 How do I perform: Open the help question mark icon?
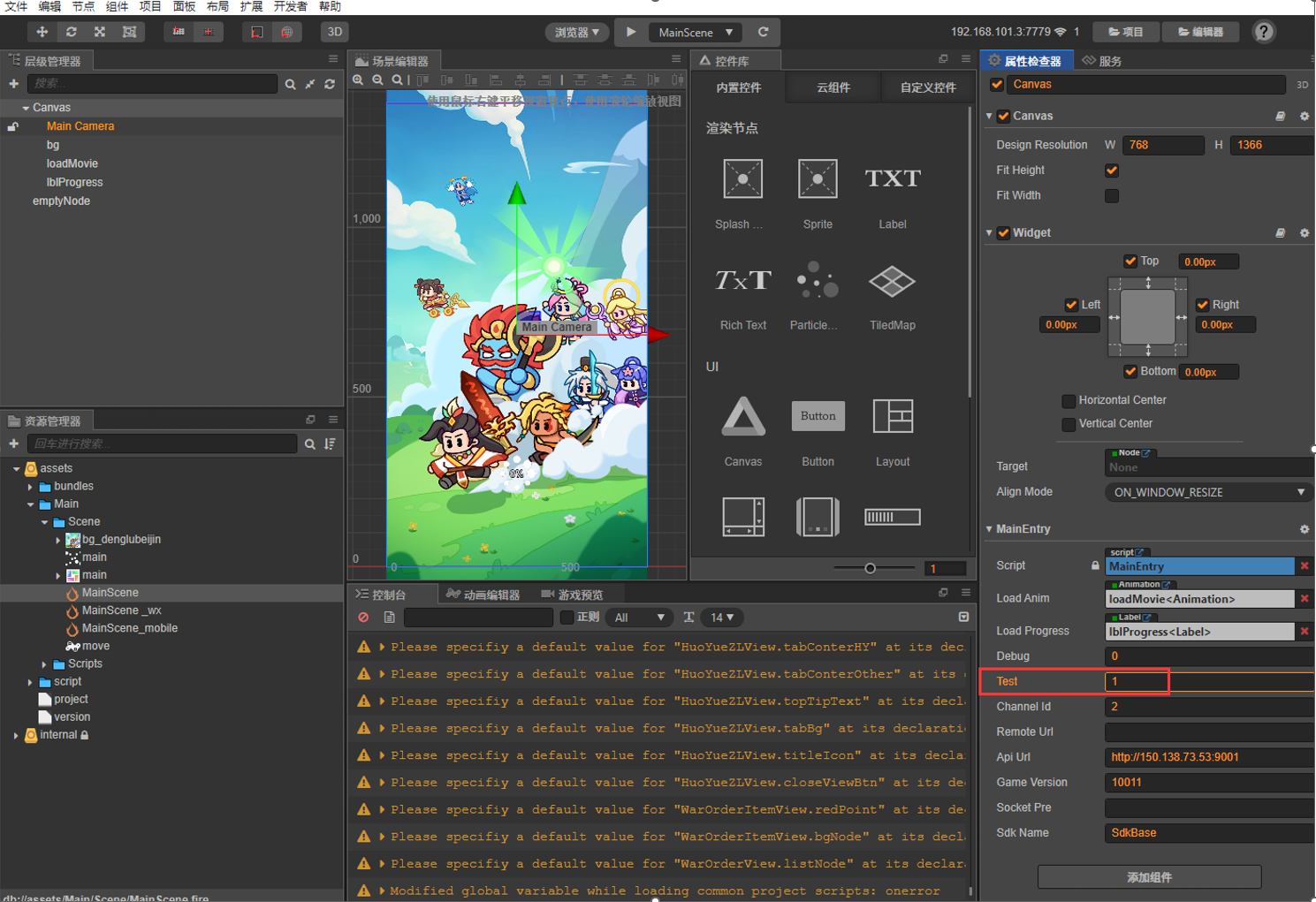[1264, 32]
